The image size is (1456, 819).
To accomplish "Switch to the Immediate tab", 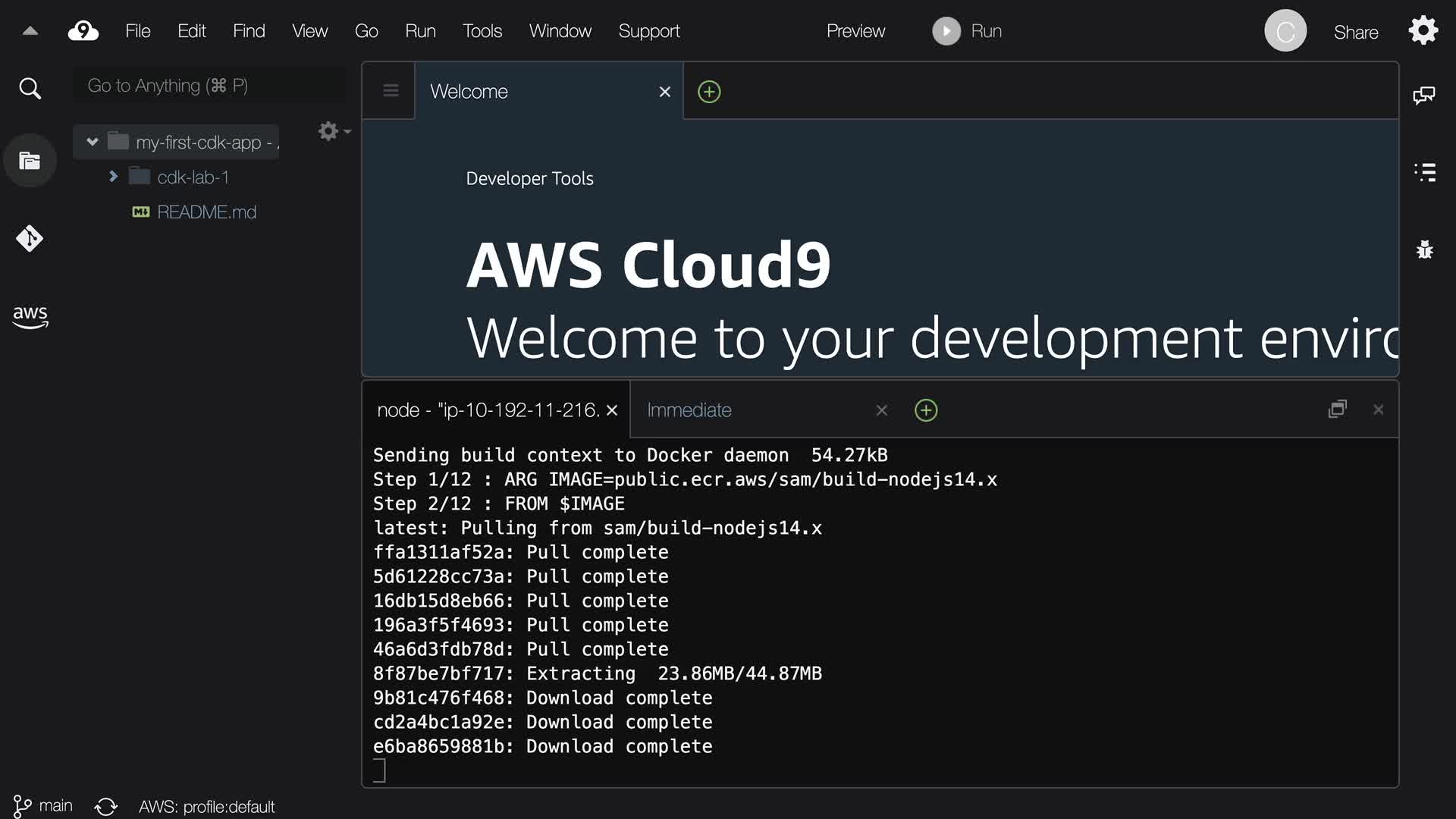I will (x=689, y=410).
